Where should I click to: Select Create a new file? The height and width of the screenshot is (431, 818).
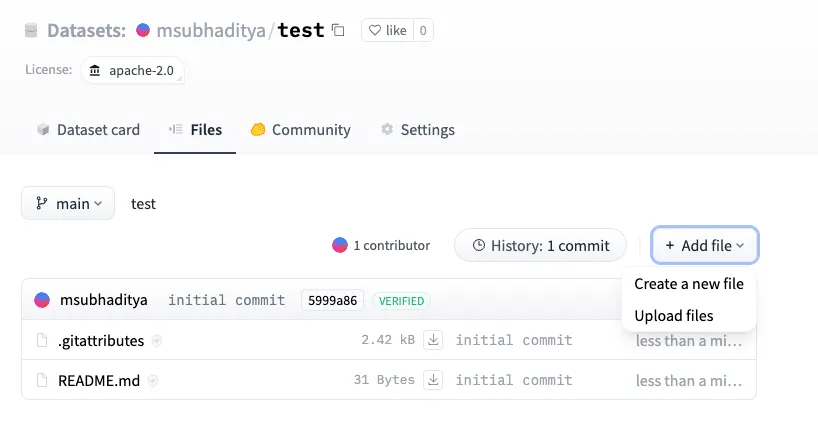coord(689,284)
